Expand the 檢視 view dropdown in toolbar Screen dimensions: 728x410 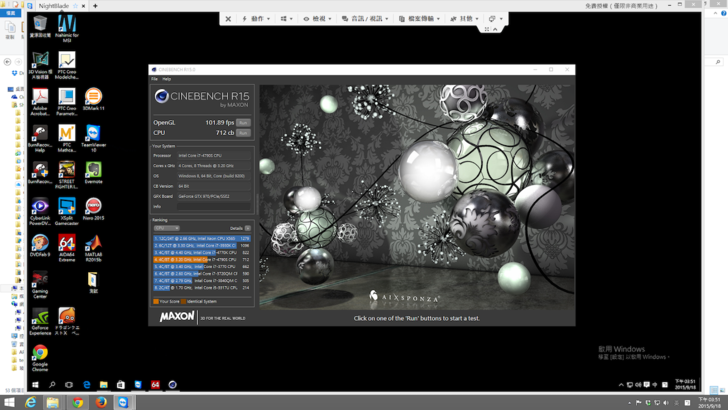click(x=317, y=19)
